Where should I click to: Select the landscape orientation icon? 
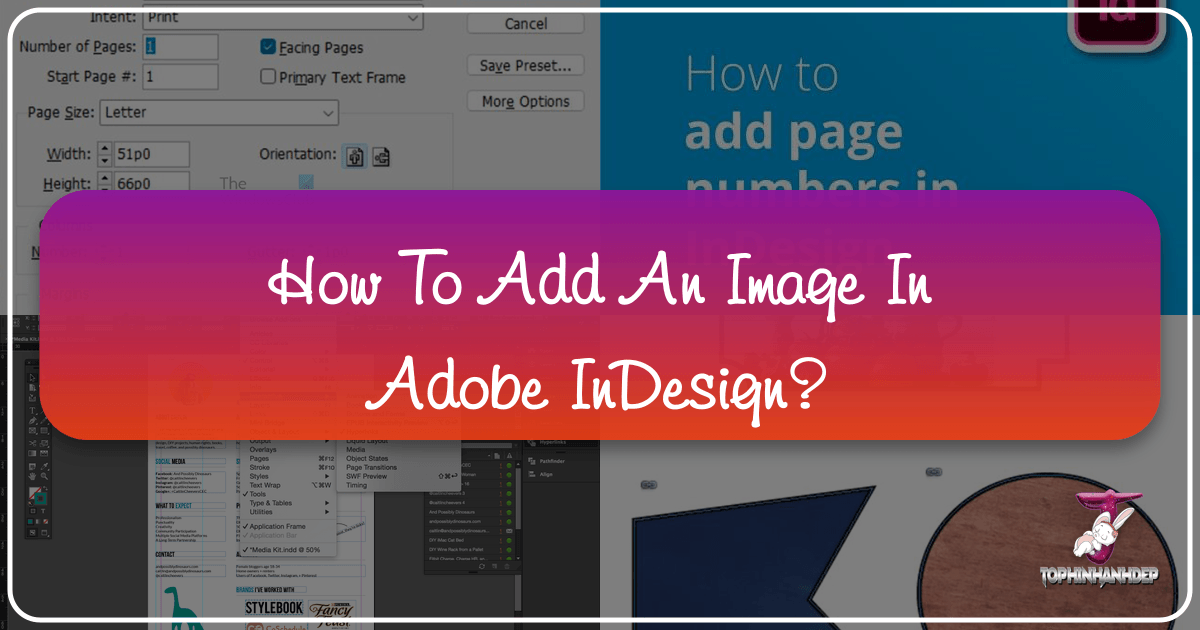click(x=380, y=156)
